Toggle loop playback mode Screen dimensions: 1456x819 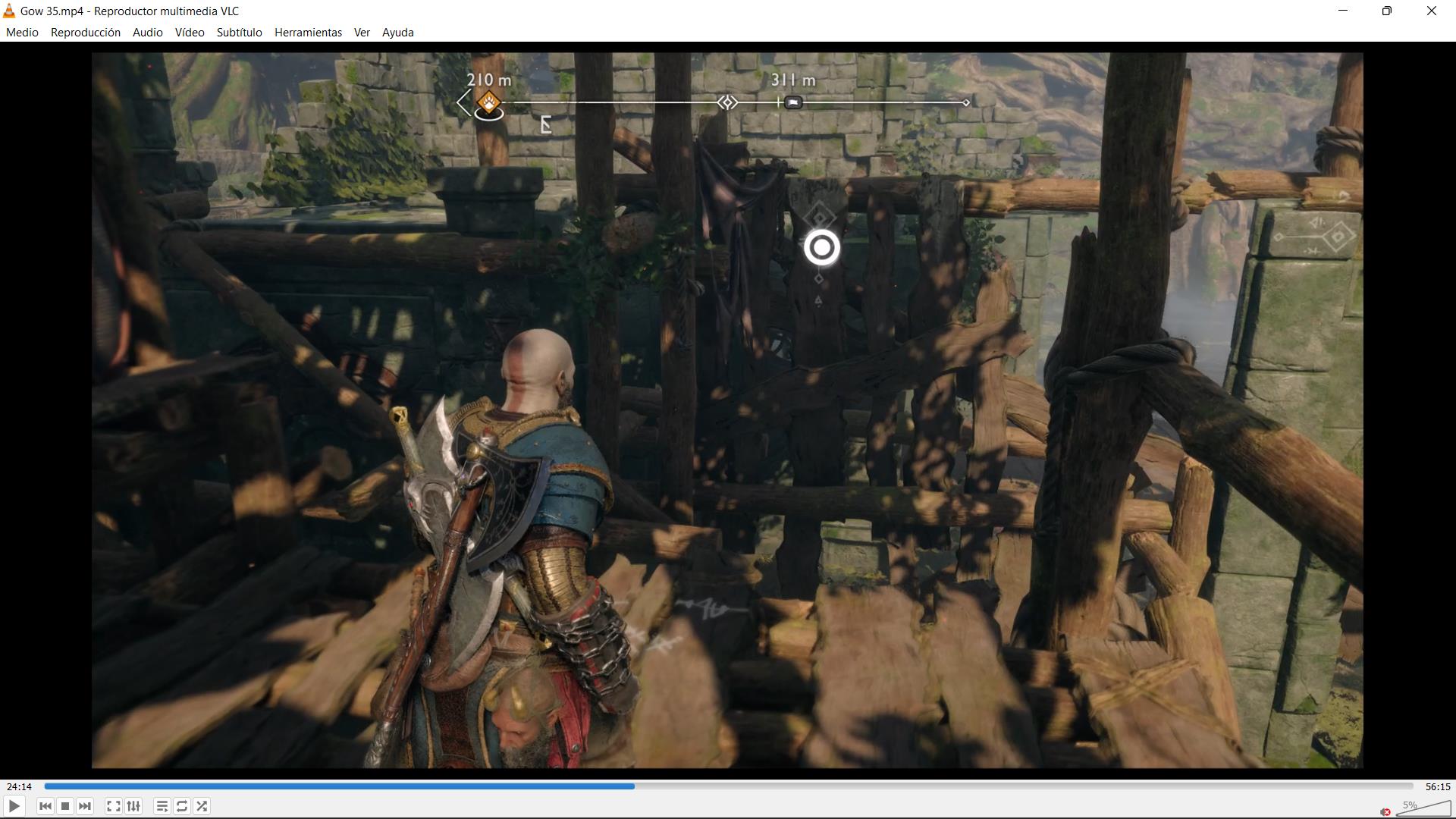pos(182,806)
